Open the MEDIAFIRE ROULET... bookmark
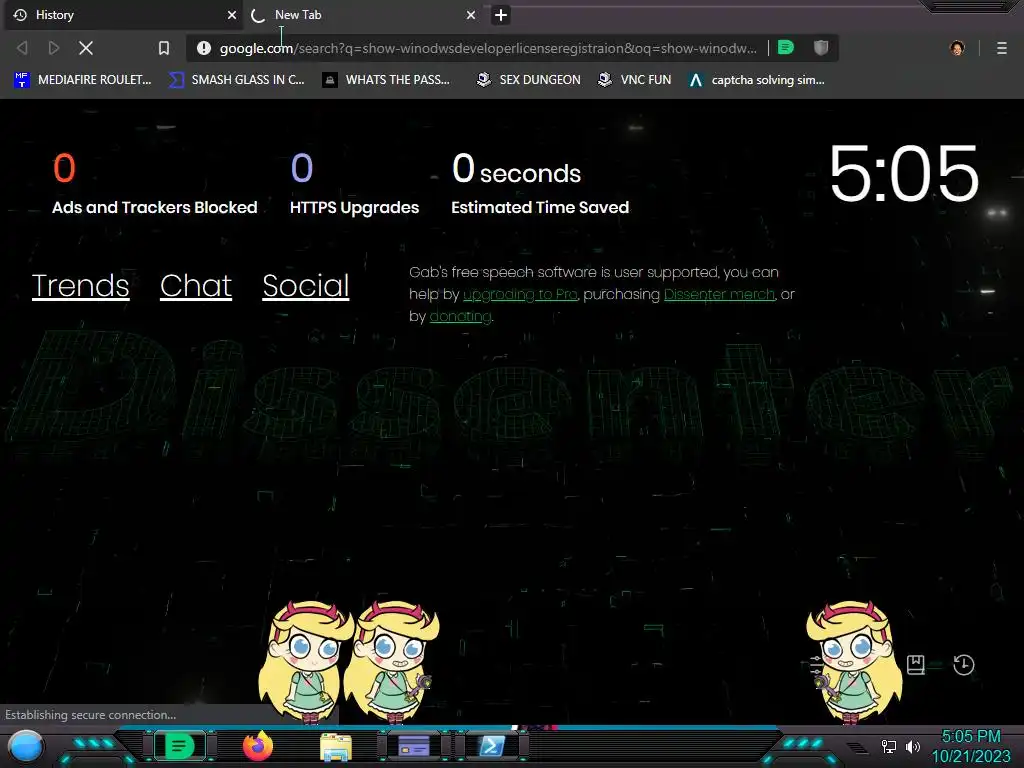The height and width of the screenshot is (768, 1024). tap(83, 80)
